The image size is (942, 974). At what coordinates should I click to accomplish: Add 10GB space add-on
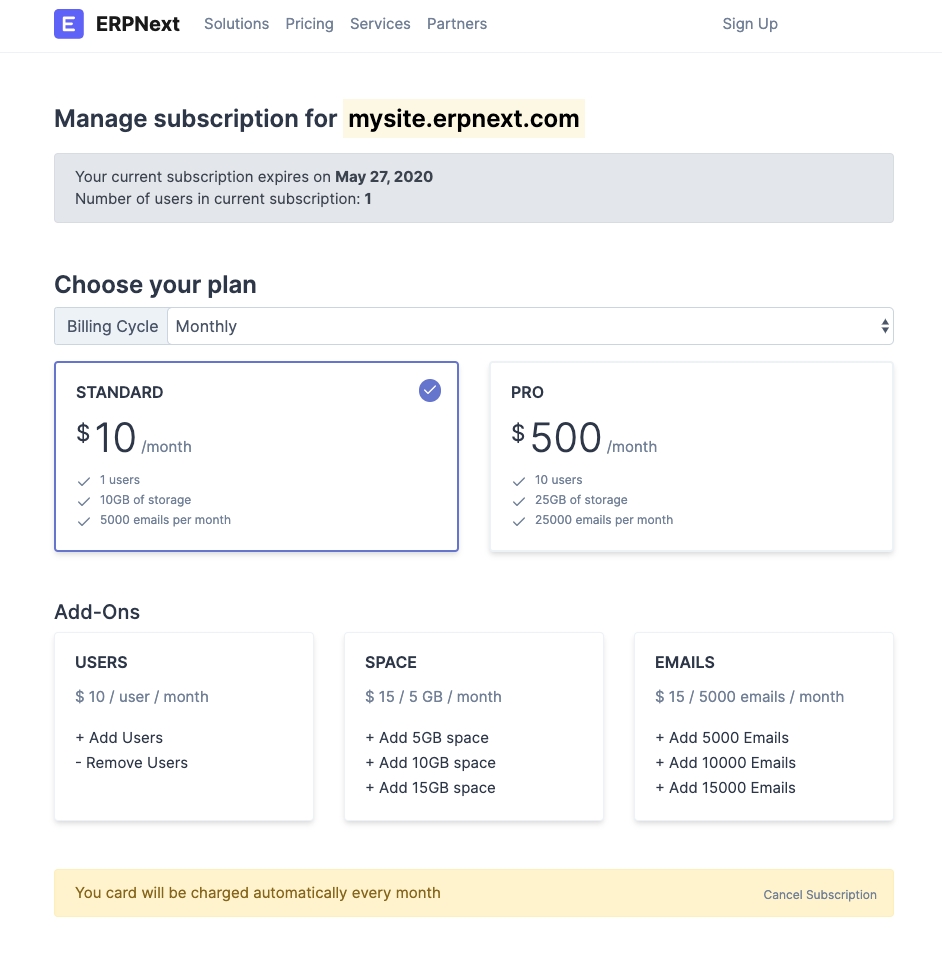[431, 763]
